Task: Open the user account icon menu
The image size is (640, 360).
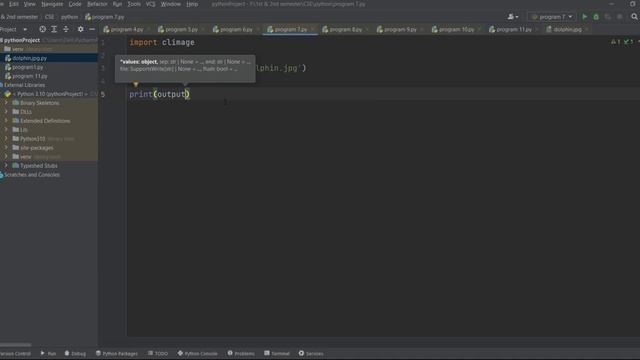Action: click(x=513, y=17)
